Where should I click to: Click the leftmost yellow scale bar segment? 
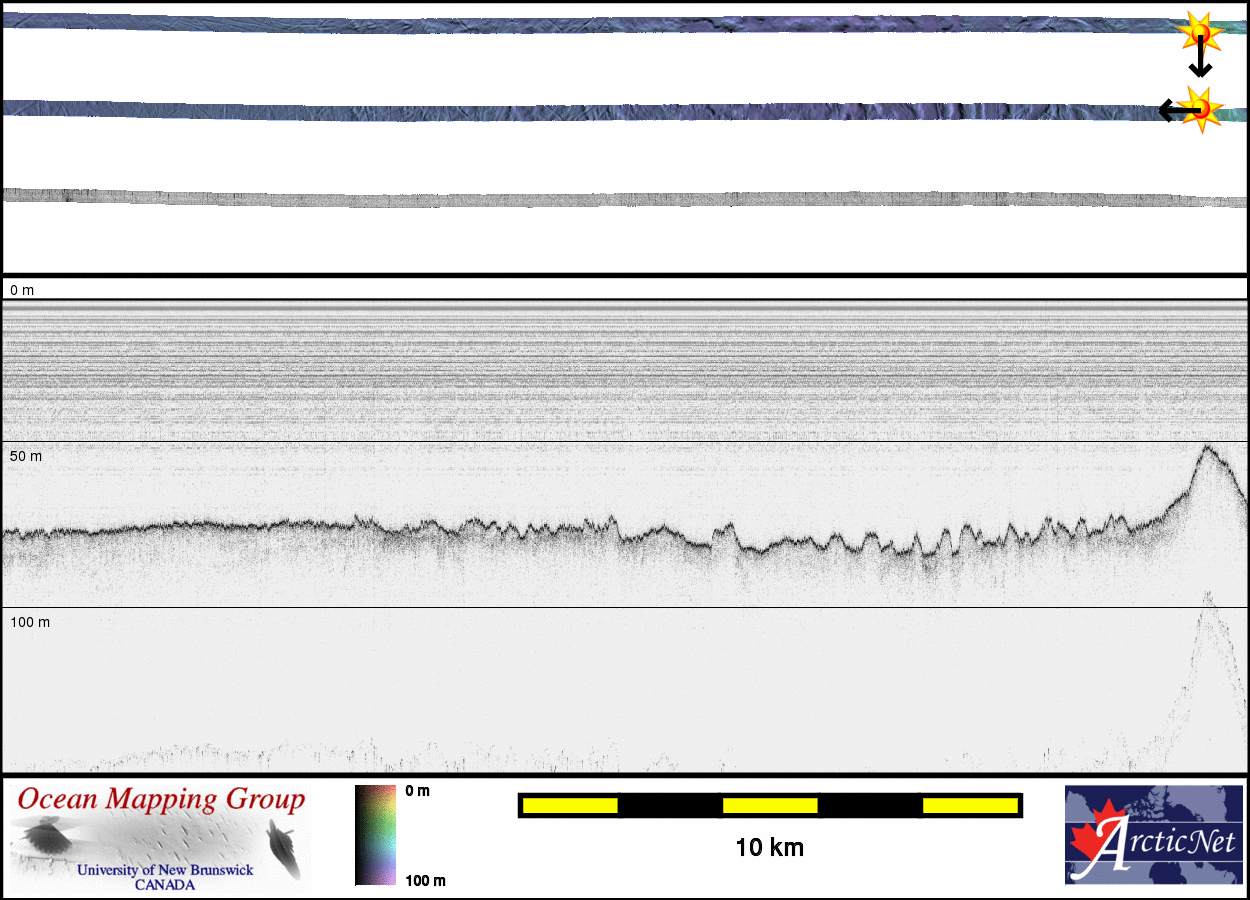pos(570,805)
